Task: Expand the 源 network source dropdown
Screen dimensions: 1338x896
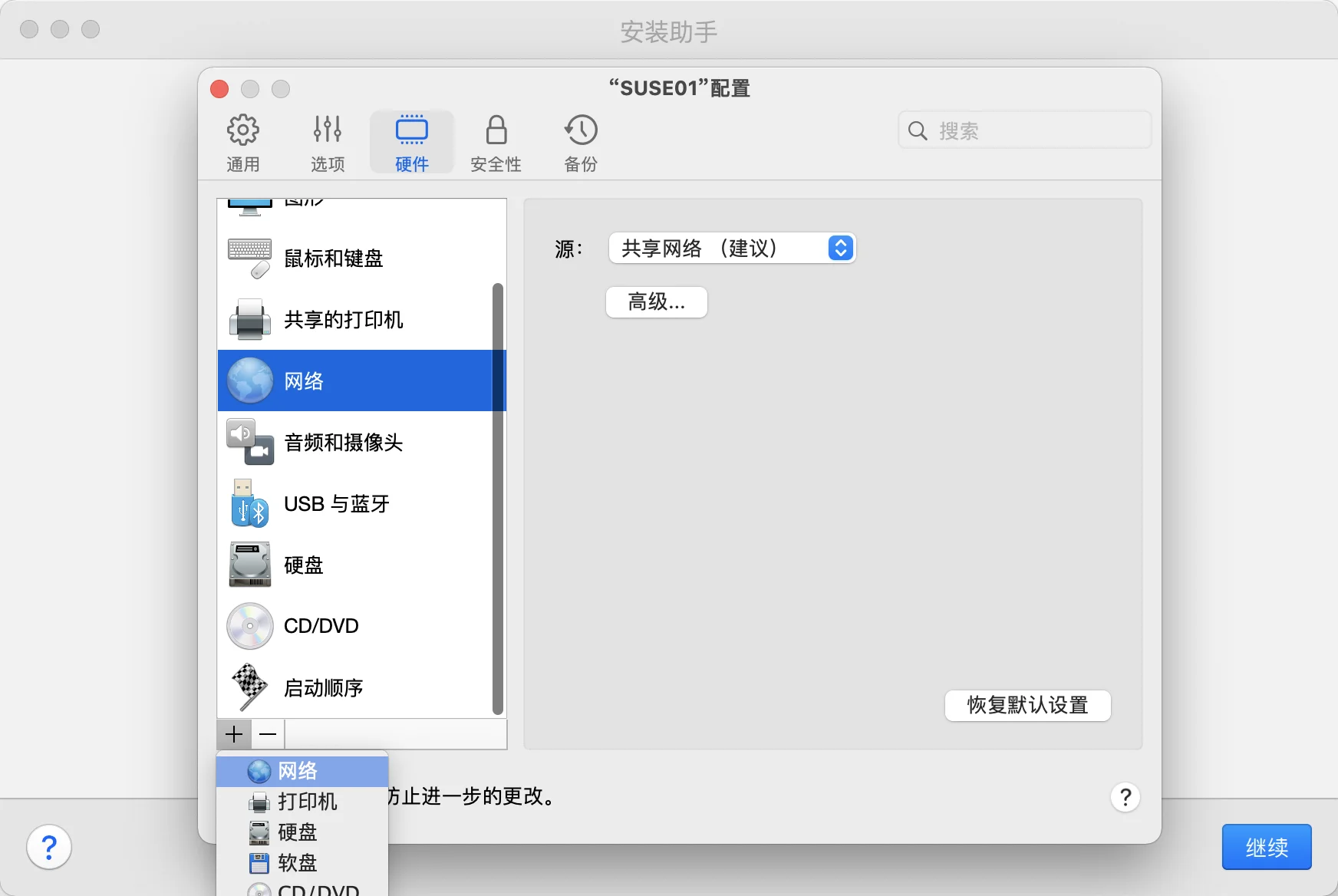Action: pos(732,249)
